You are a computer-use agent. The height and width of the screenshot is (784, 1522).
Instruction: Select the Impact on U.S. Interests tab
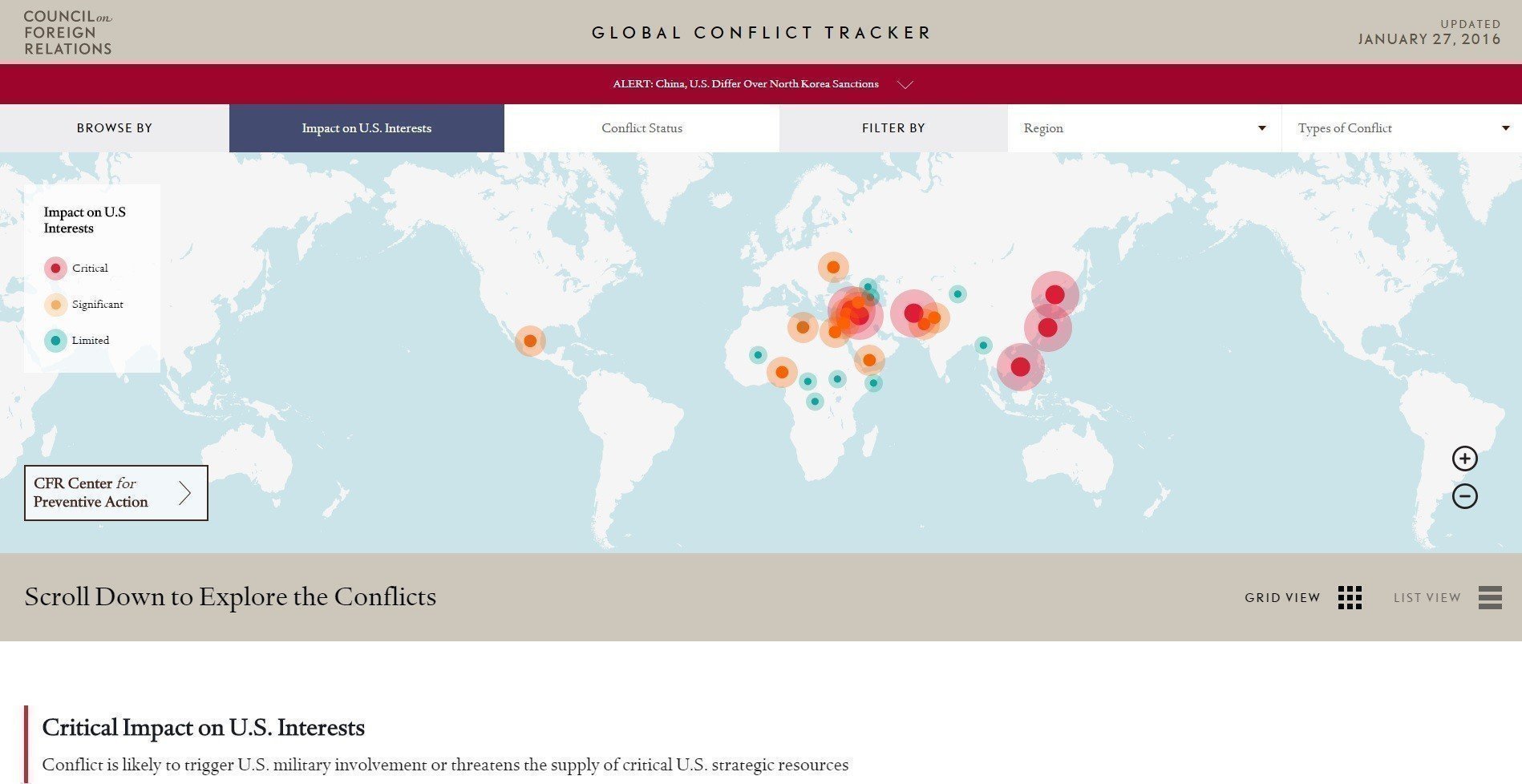pos(366,128)
